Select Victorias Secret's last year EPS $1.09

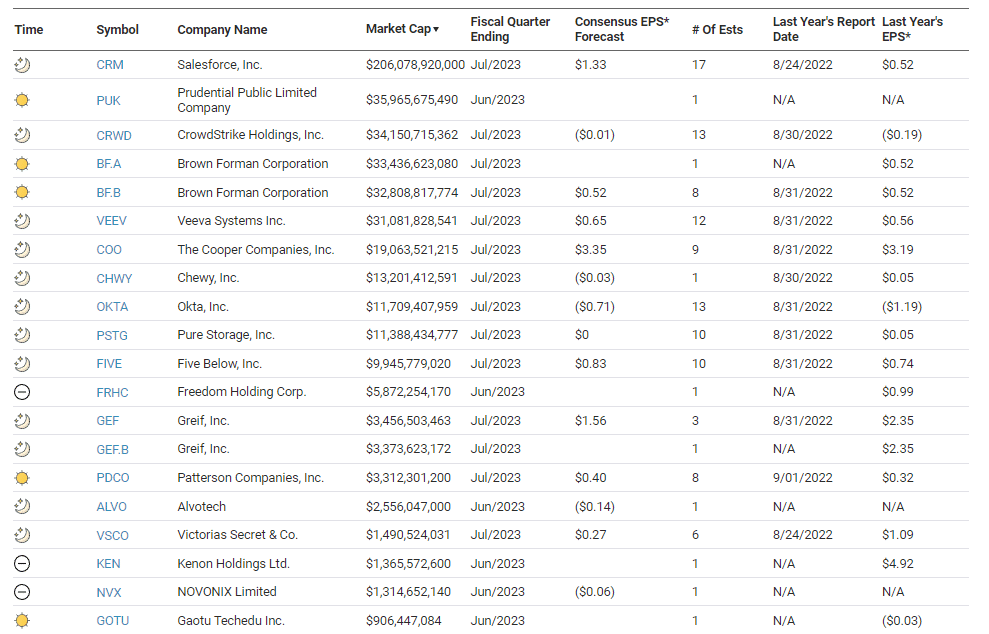[898, 535]
